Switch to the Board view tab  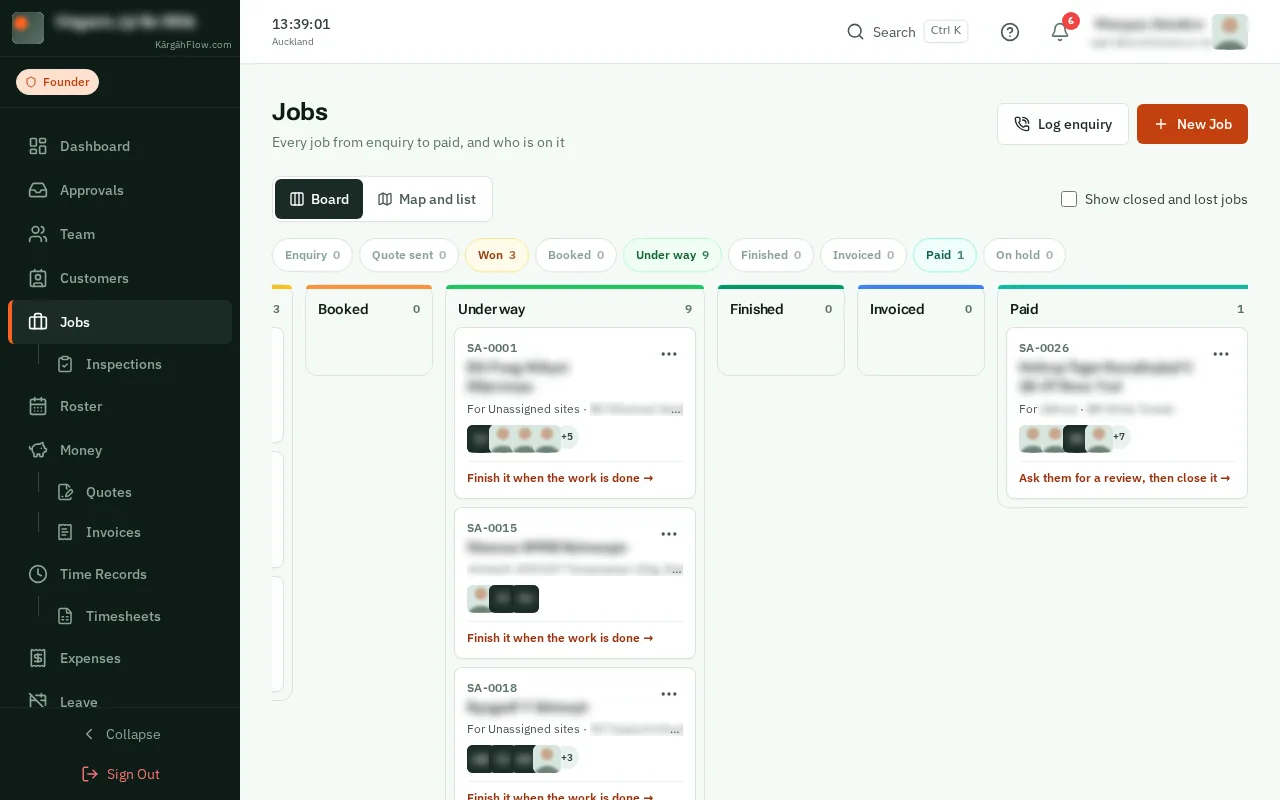(x=319, y=199)
